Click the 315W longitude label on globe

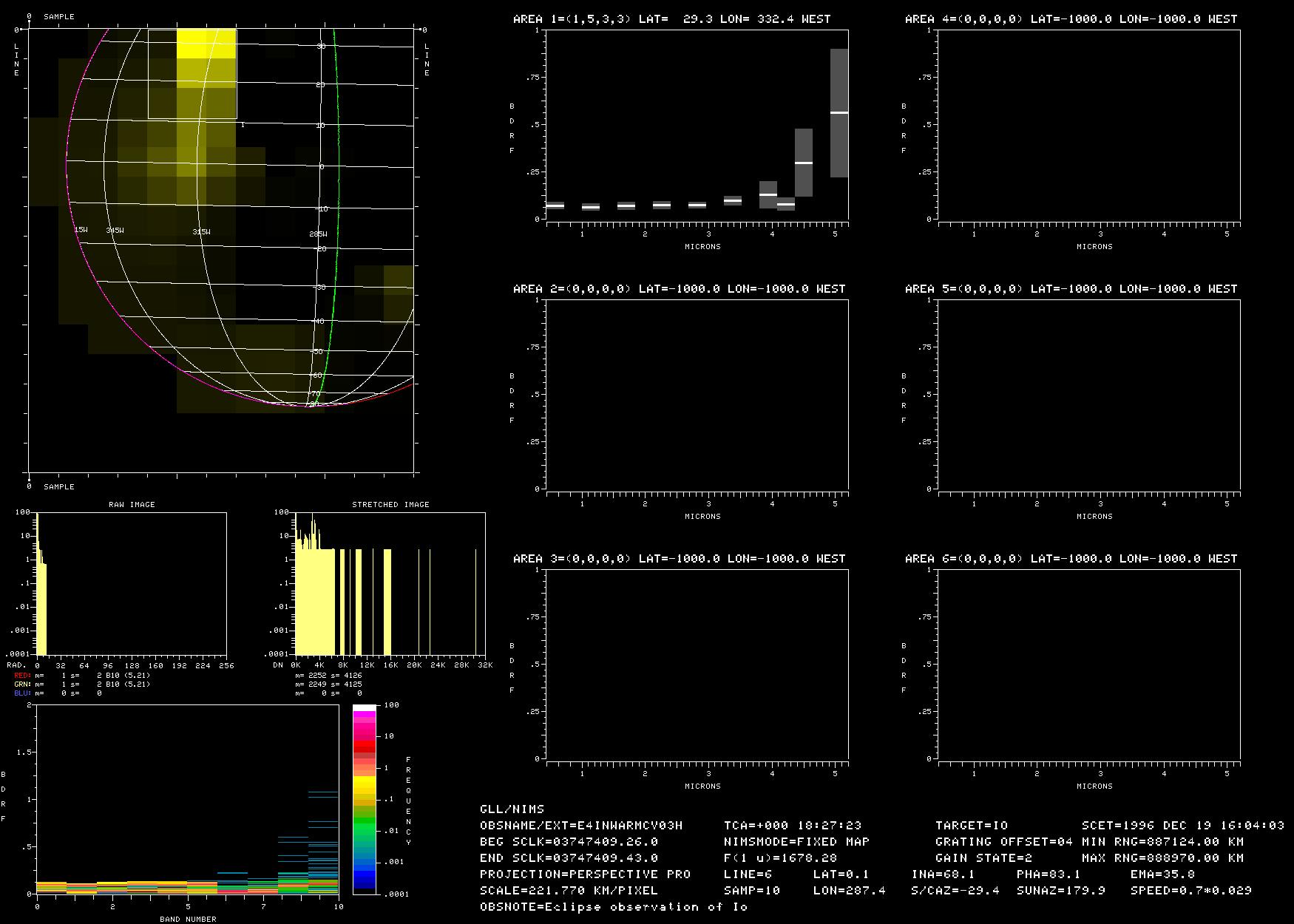[x=201, y=232]
